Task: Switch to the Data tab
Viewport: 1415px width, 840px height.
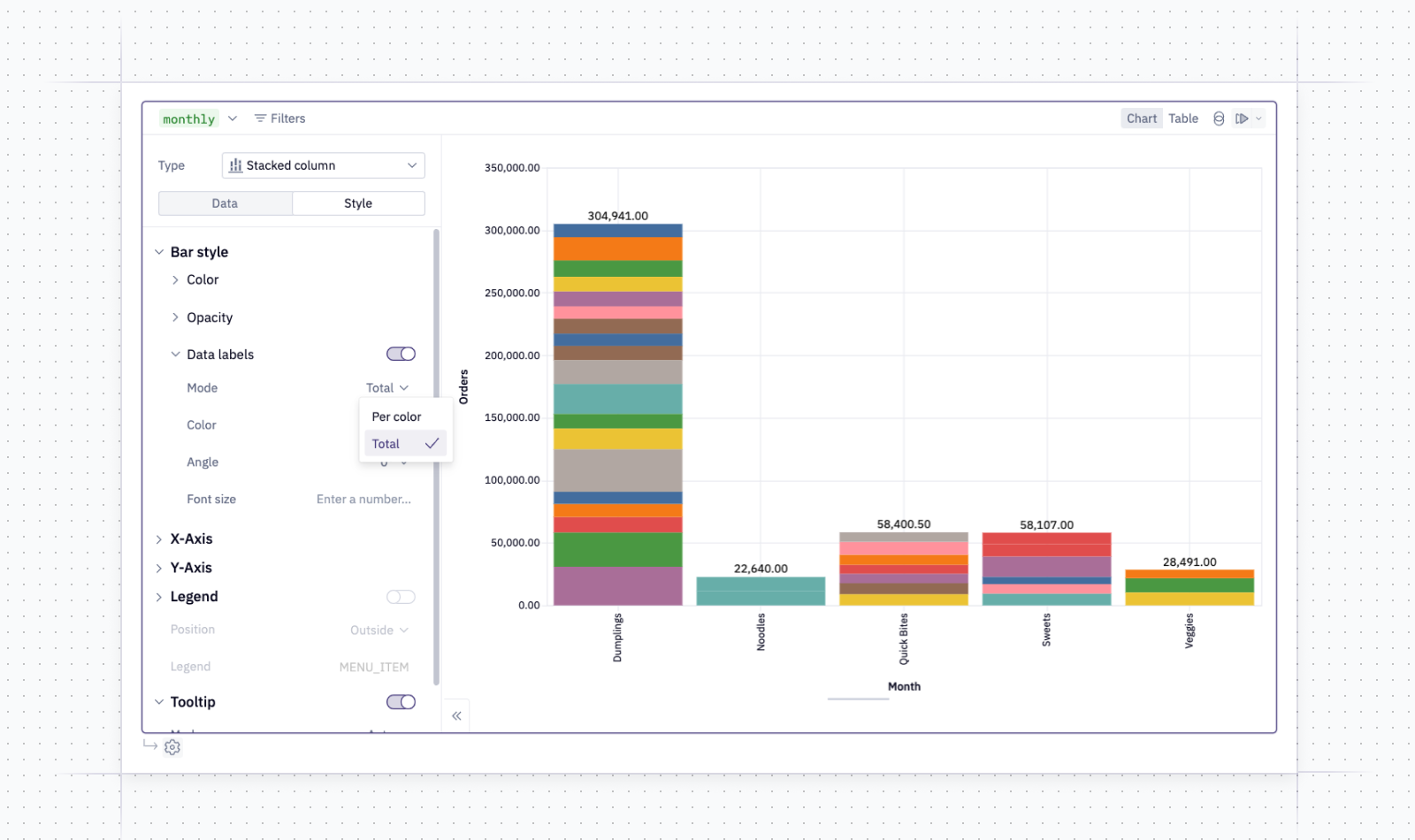Action: coord(226,203)
